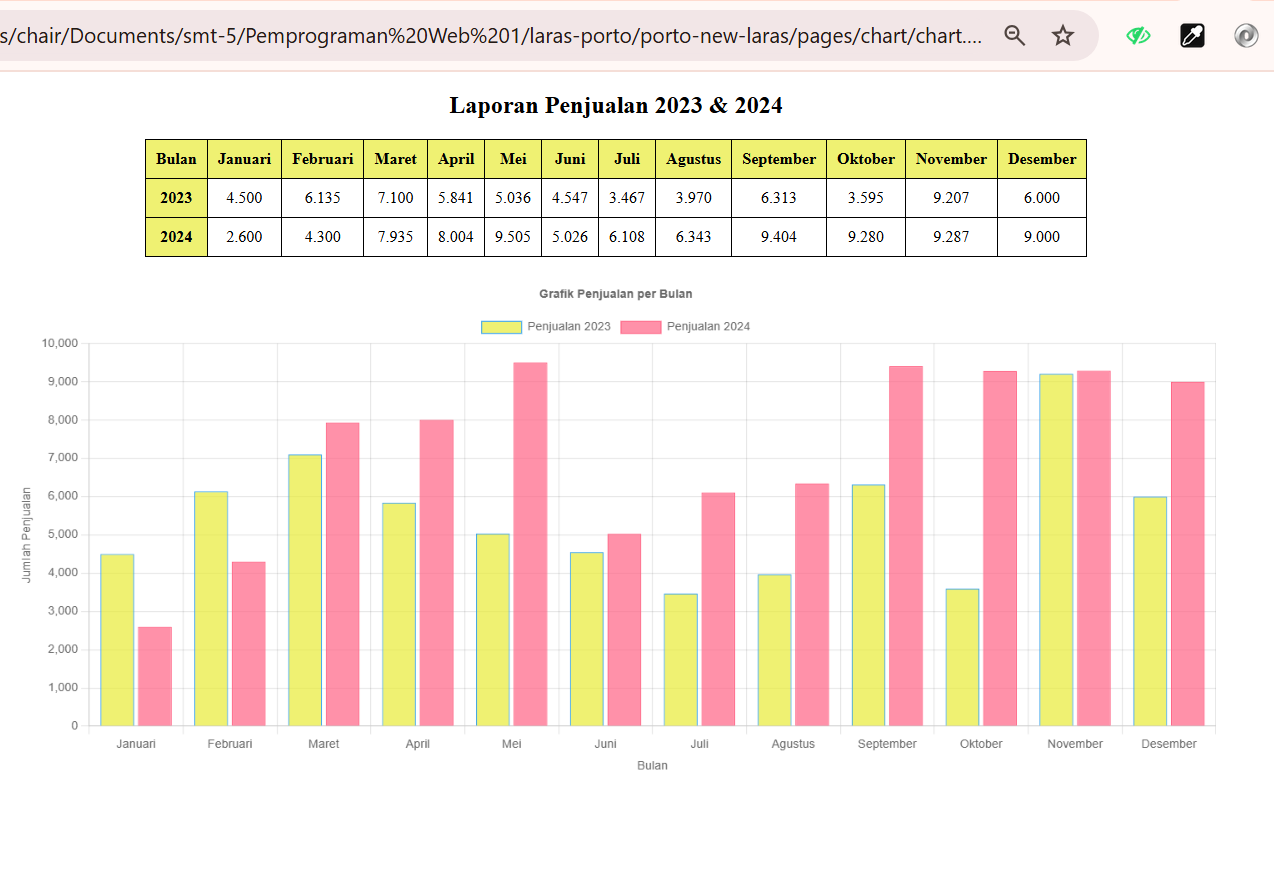Click the pink Penjualan 2024 legend swatch
The image size is (1274, 882).
point(641,327)
